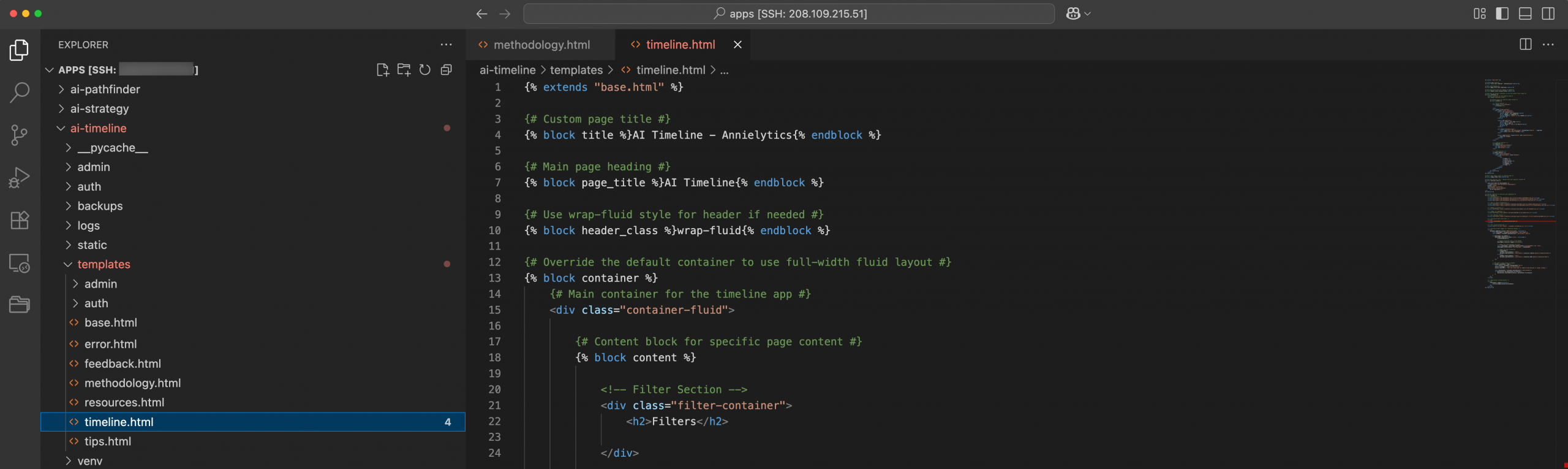Open the Extensions view
The width and height of the screenshot is (1568, 469).
coord(20,220)
